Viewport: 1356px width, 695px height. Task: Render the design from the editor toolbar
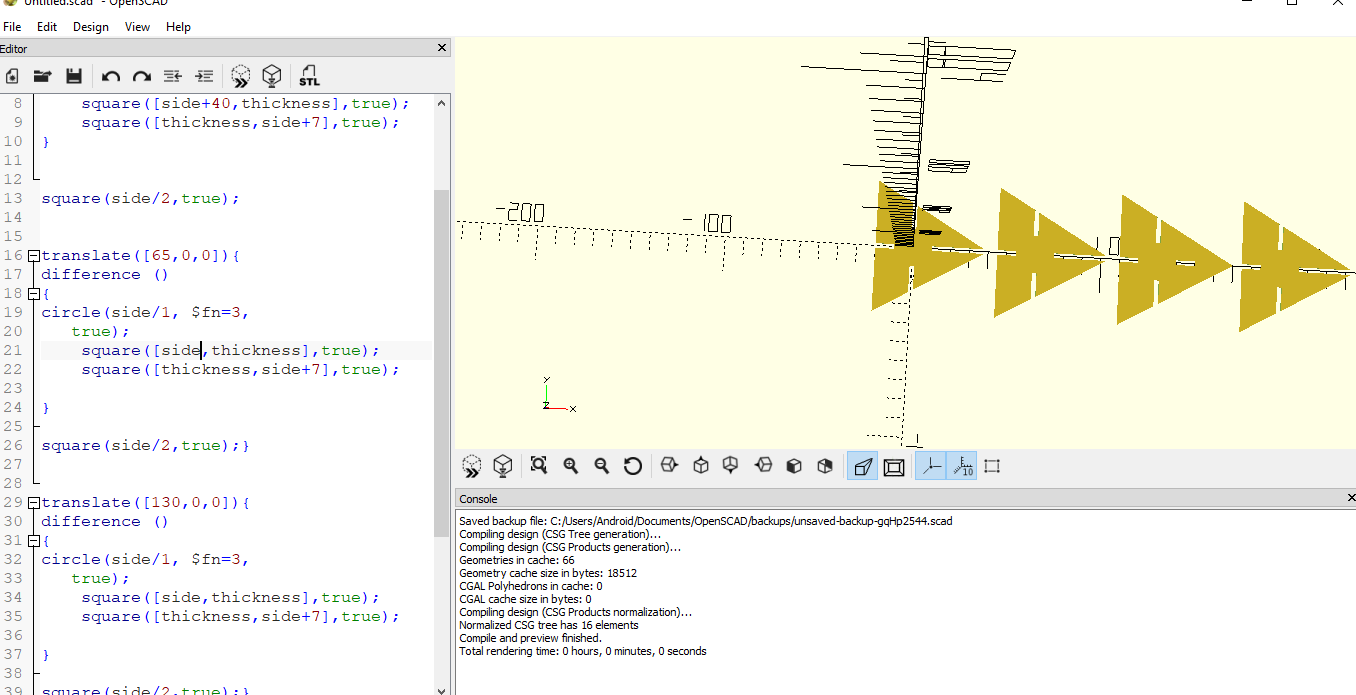click(x=271, y=76)
